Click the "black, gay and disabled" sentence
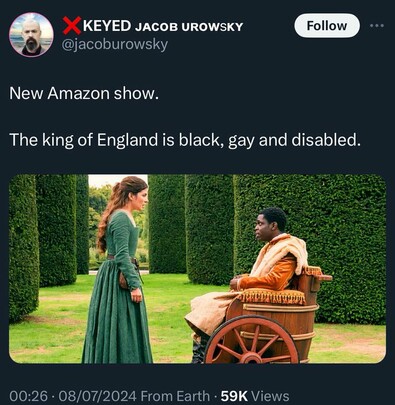Viewport: 395px width, 405px height. (185, 140)
